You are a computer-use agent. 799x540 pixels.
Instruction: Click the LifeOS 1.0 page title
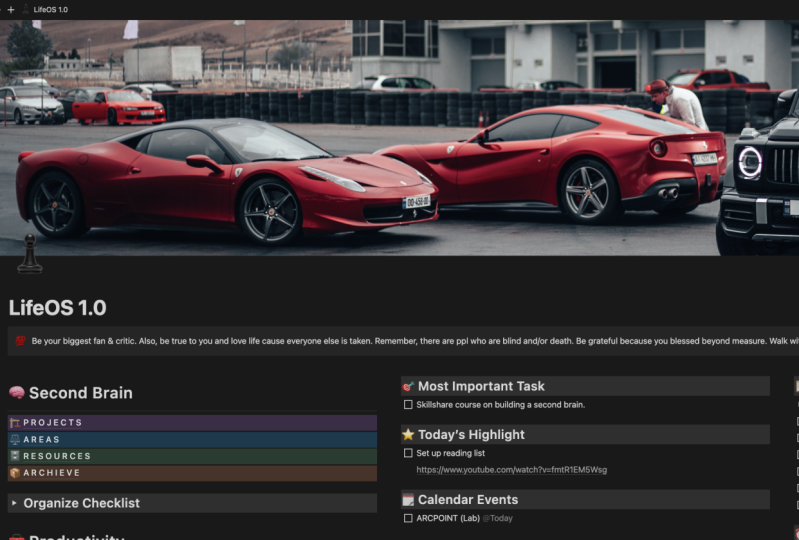point(58,308)
